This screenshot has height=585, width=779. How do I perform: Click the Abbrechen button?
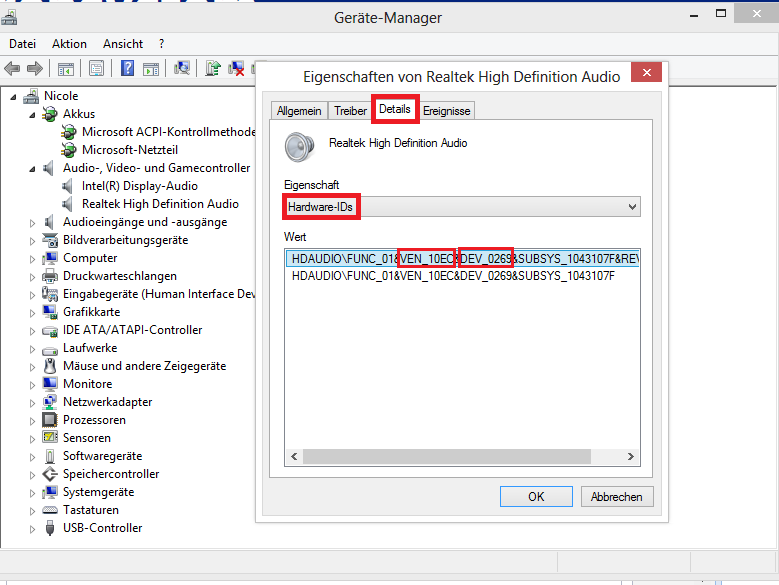pos(617,497)
